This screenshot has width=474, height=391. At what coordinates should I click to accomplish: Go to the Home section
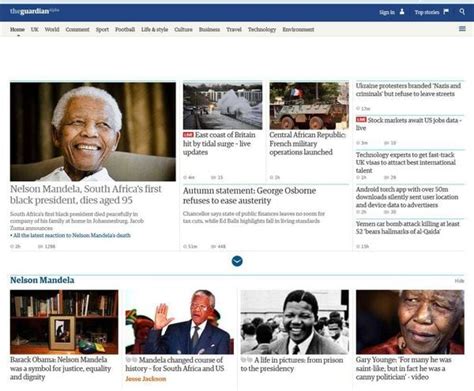17,29
